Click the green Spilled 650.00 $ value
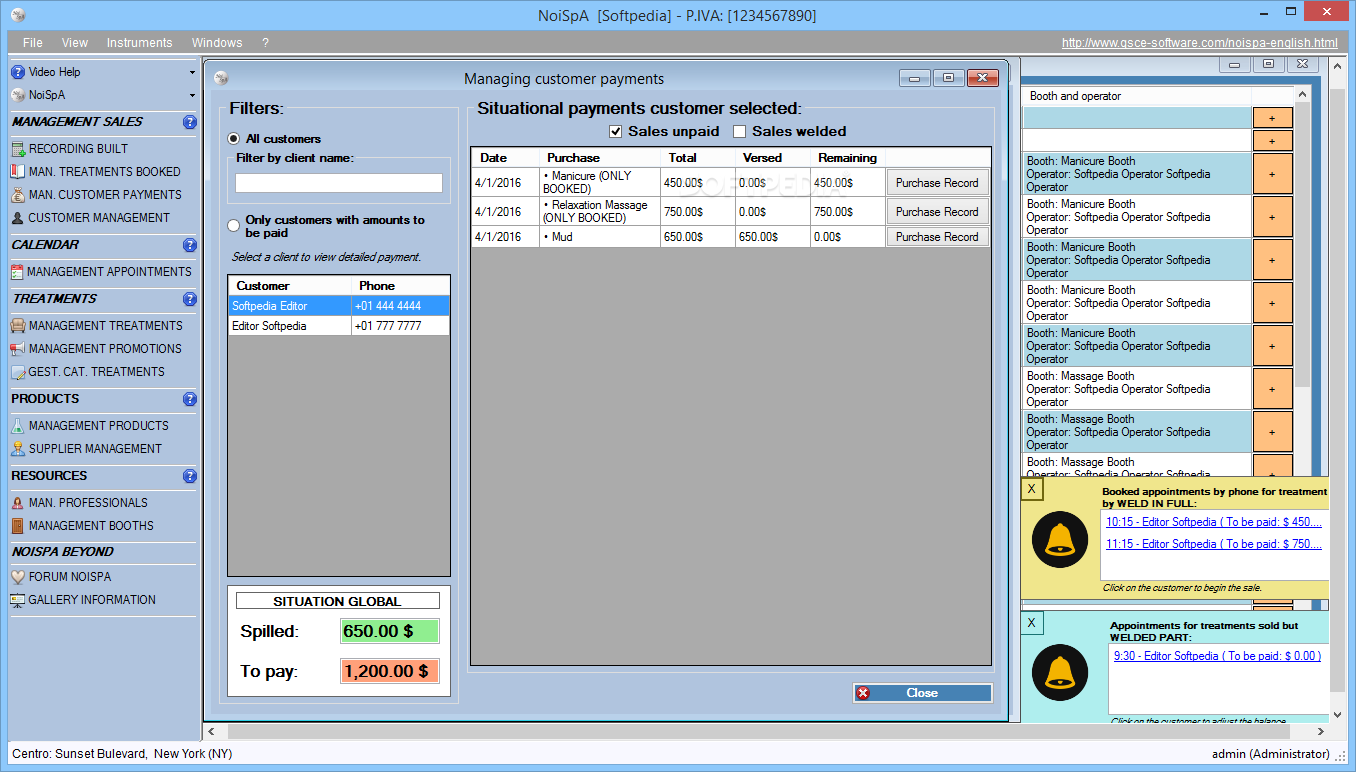Image resolution: width=1356 pixels, height=772 pixels. (x=389, y=632)
